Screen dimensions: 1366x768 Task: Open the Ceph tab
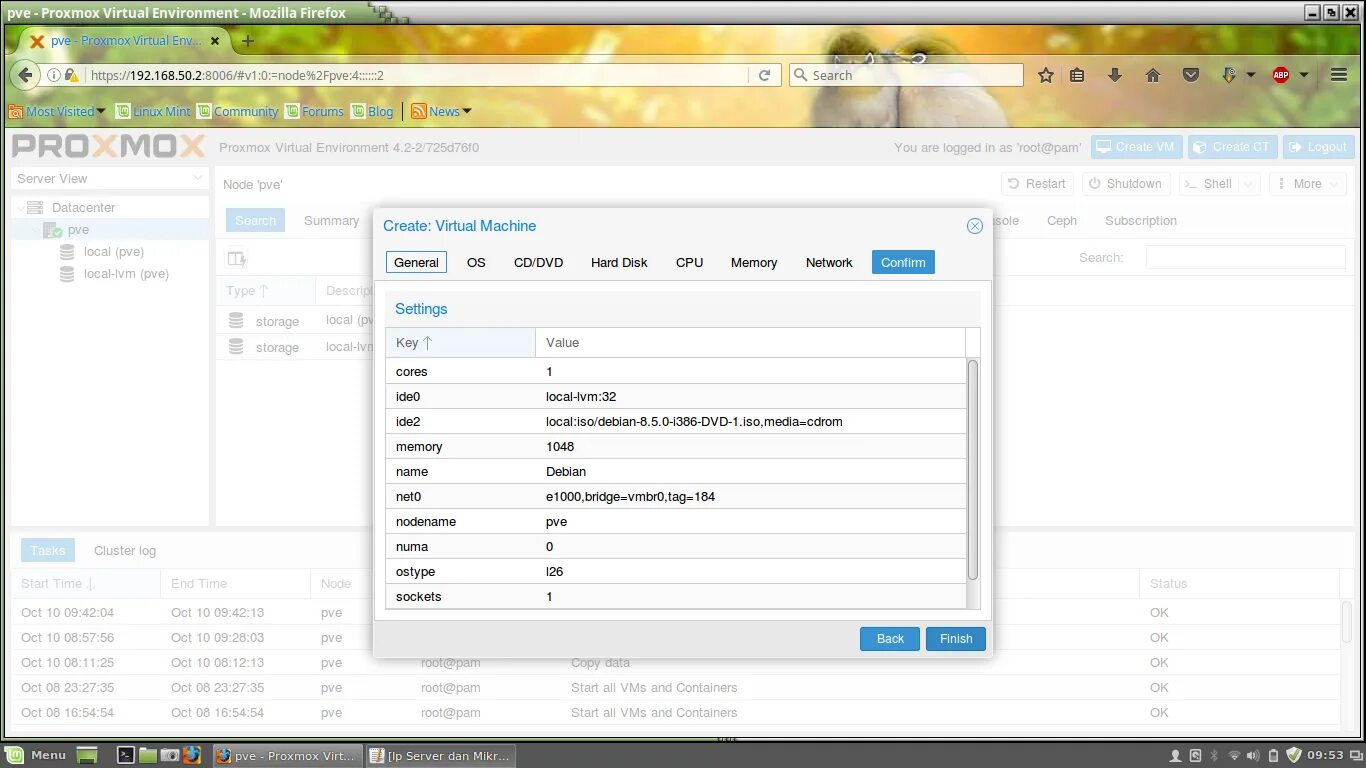(x=1062, y=220)
